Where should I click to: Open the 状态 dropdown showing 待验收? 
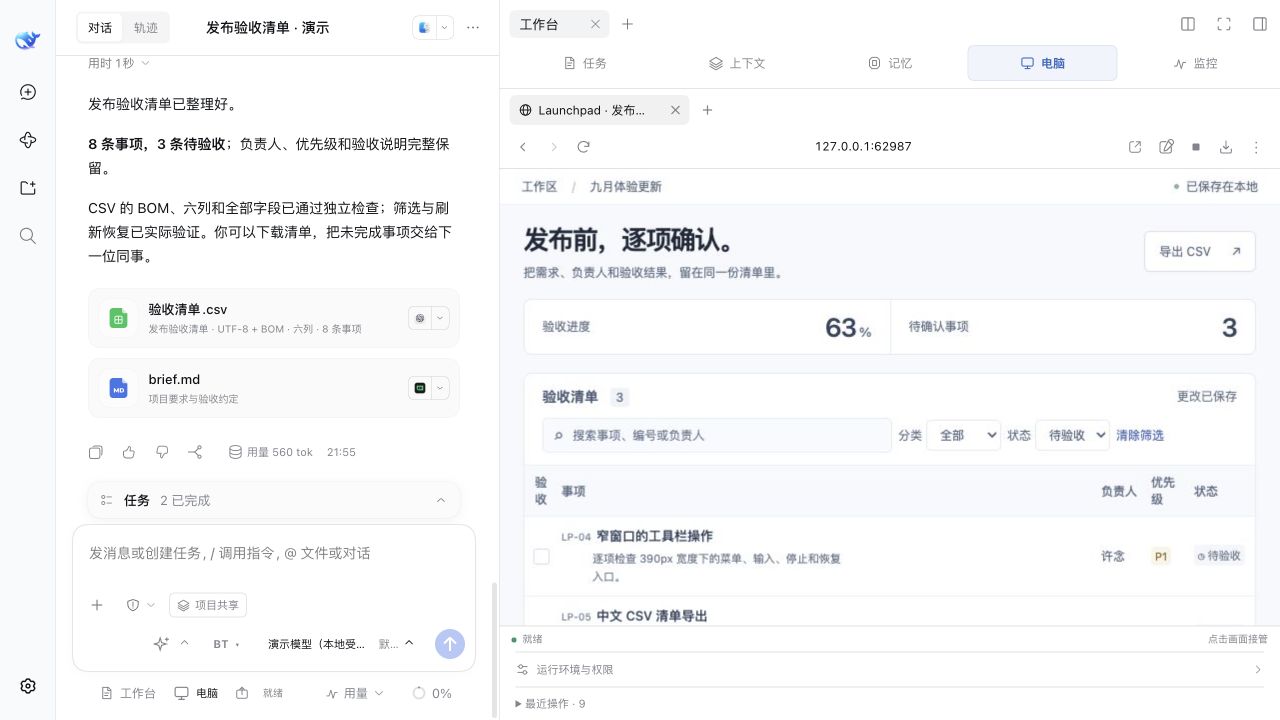tap(1072, 435)
